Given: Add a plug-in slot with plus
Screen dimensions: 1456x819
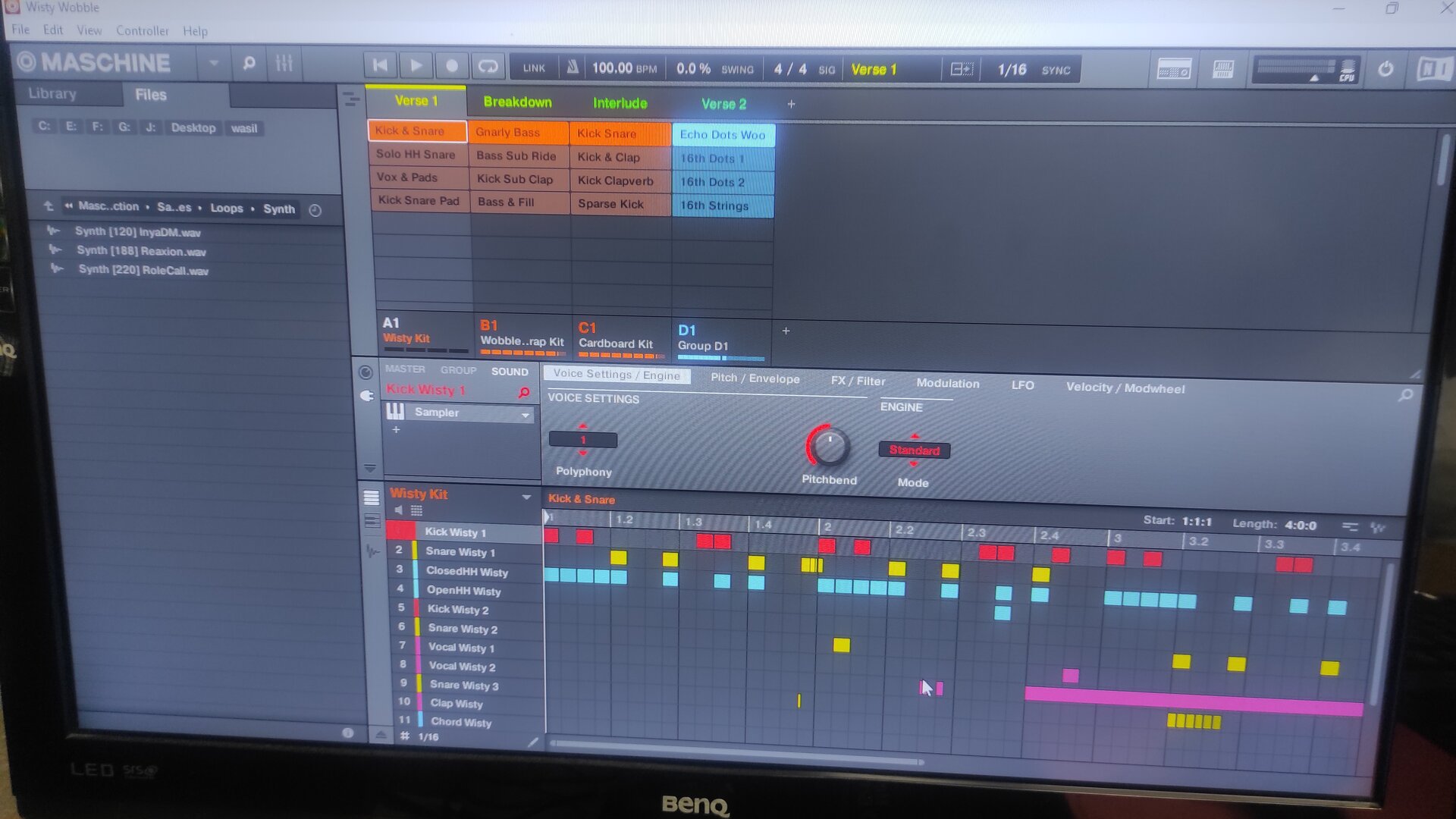Looking at the screenshot, I should pos(396,430).
